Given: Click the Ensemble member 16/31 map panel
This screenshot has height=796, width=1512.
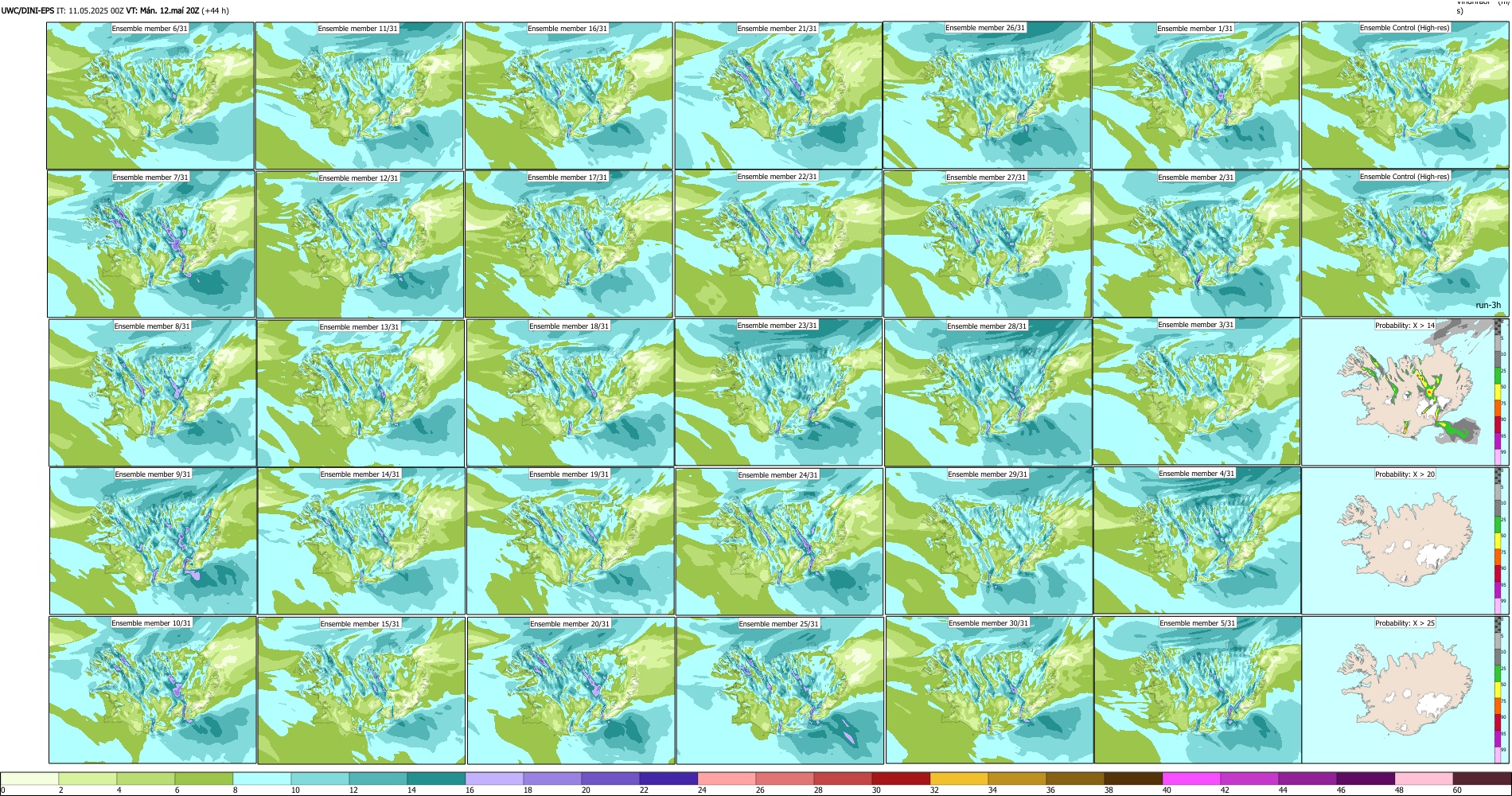Looking at the screenshot, I should tap(569, 96).
